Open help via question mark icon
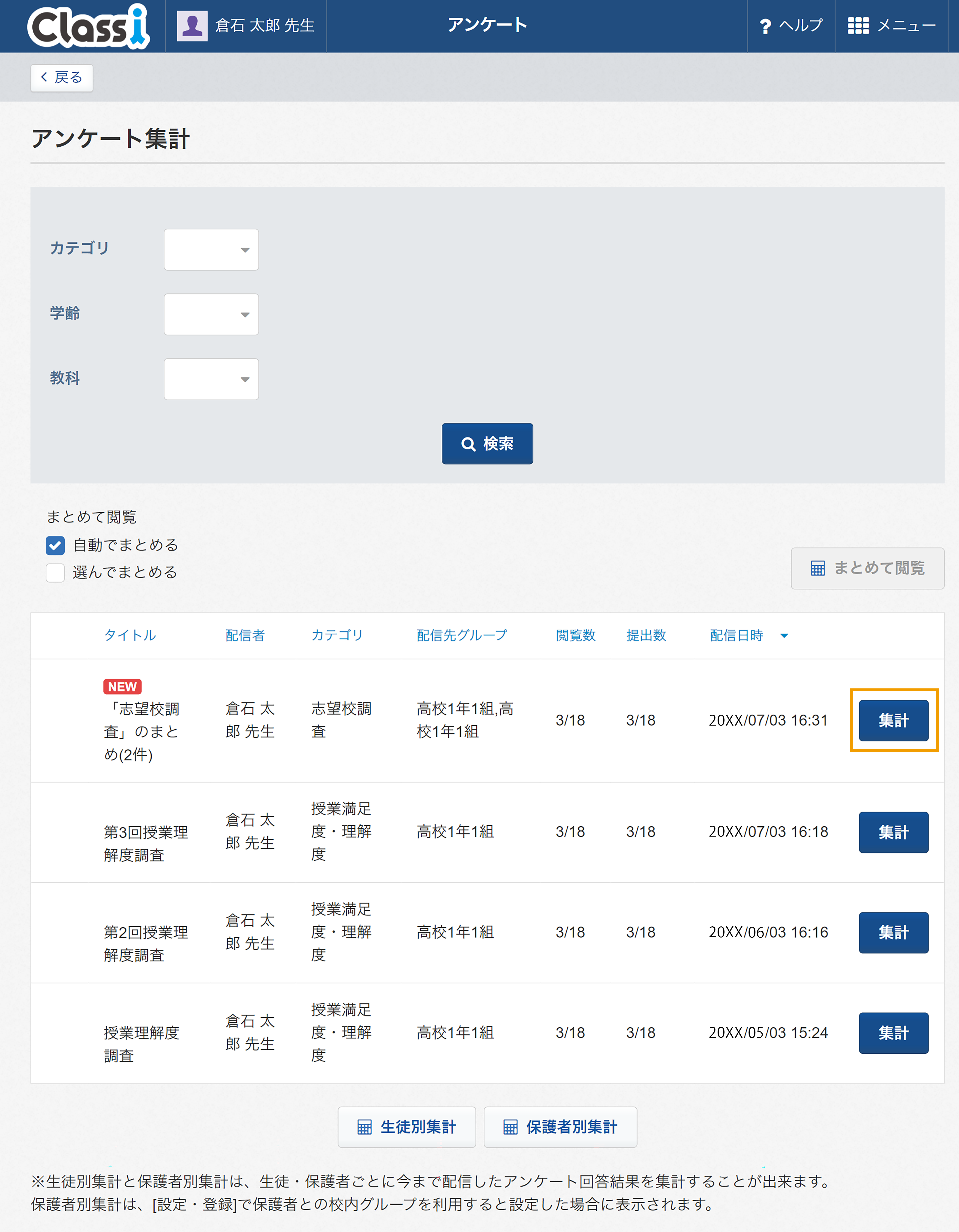Screen dimensions: 959x1232 [x=765, y=26]
